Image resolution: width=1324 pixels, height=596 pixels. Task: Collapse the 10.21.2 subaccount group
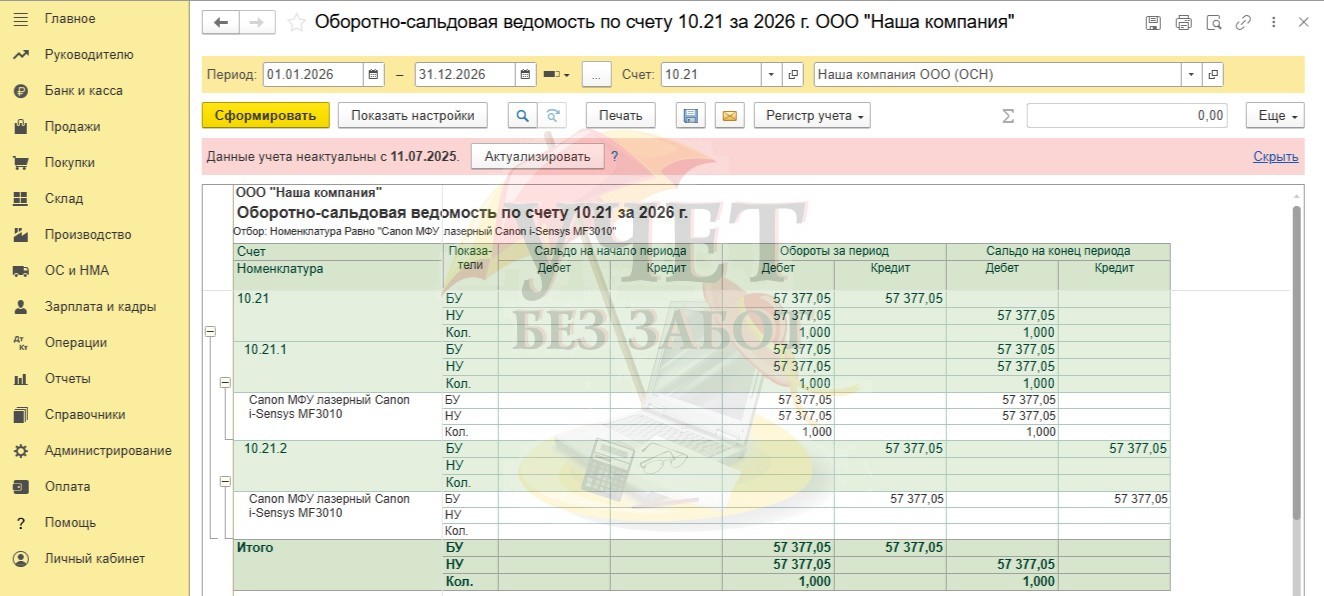[x=225, y=482]
